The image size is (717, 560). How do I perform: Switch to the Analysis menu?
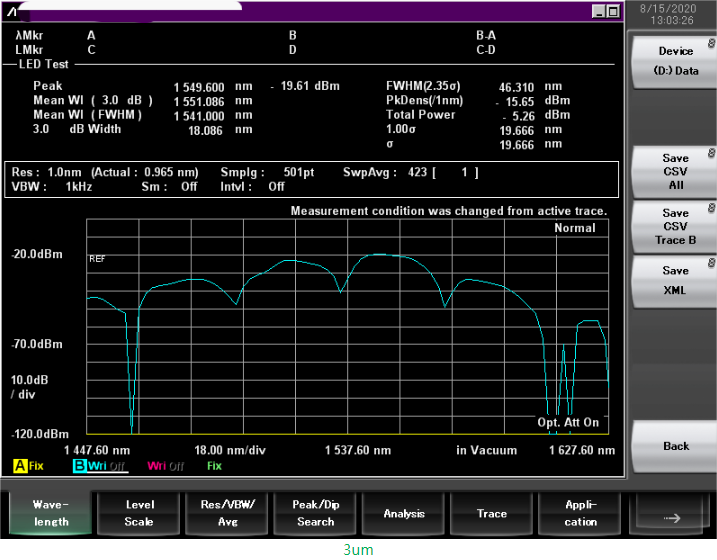point(404,514)
